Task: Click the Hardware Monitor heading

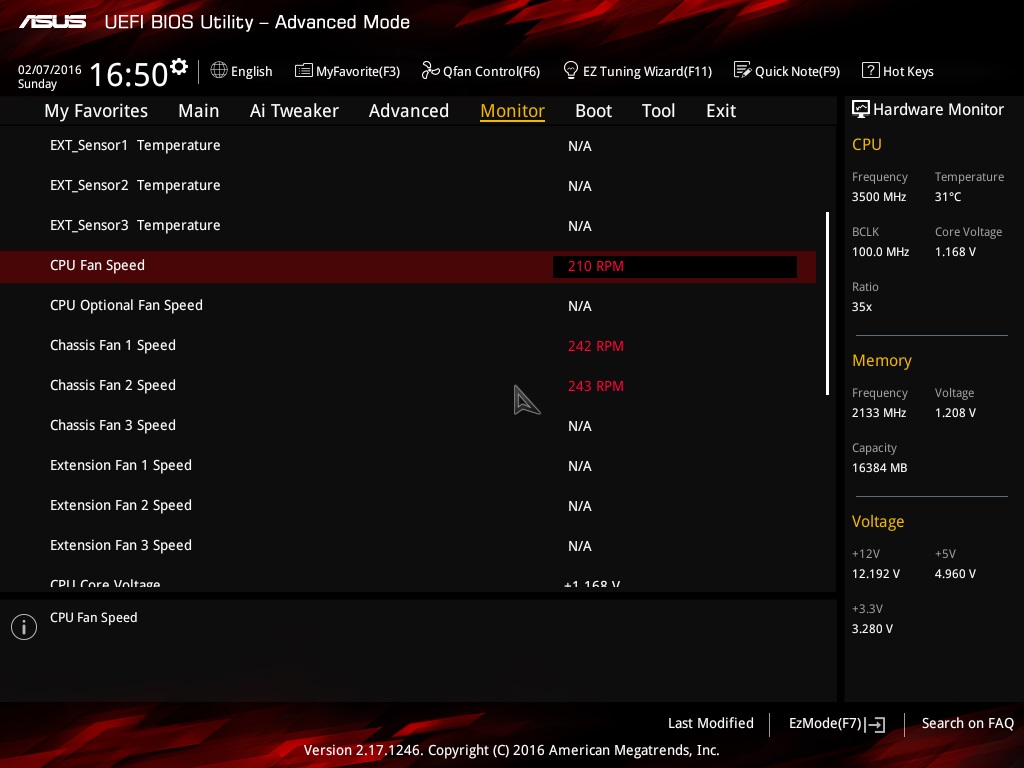Action: pos(938,109)
